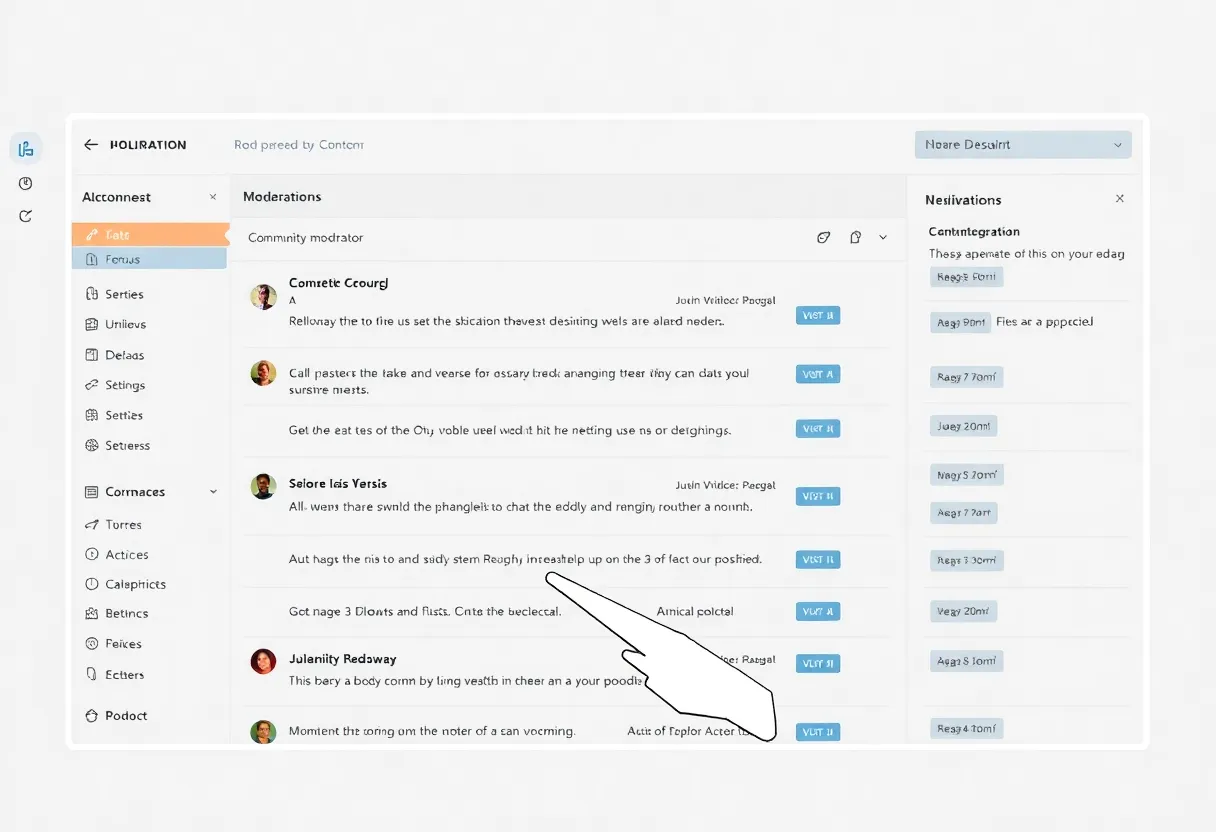Click the Julaniity Redoway post title
The width and height of the screenshot is (1216, 832).
coord(342,659)
